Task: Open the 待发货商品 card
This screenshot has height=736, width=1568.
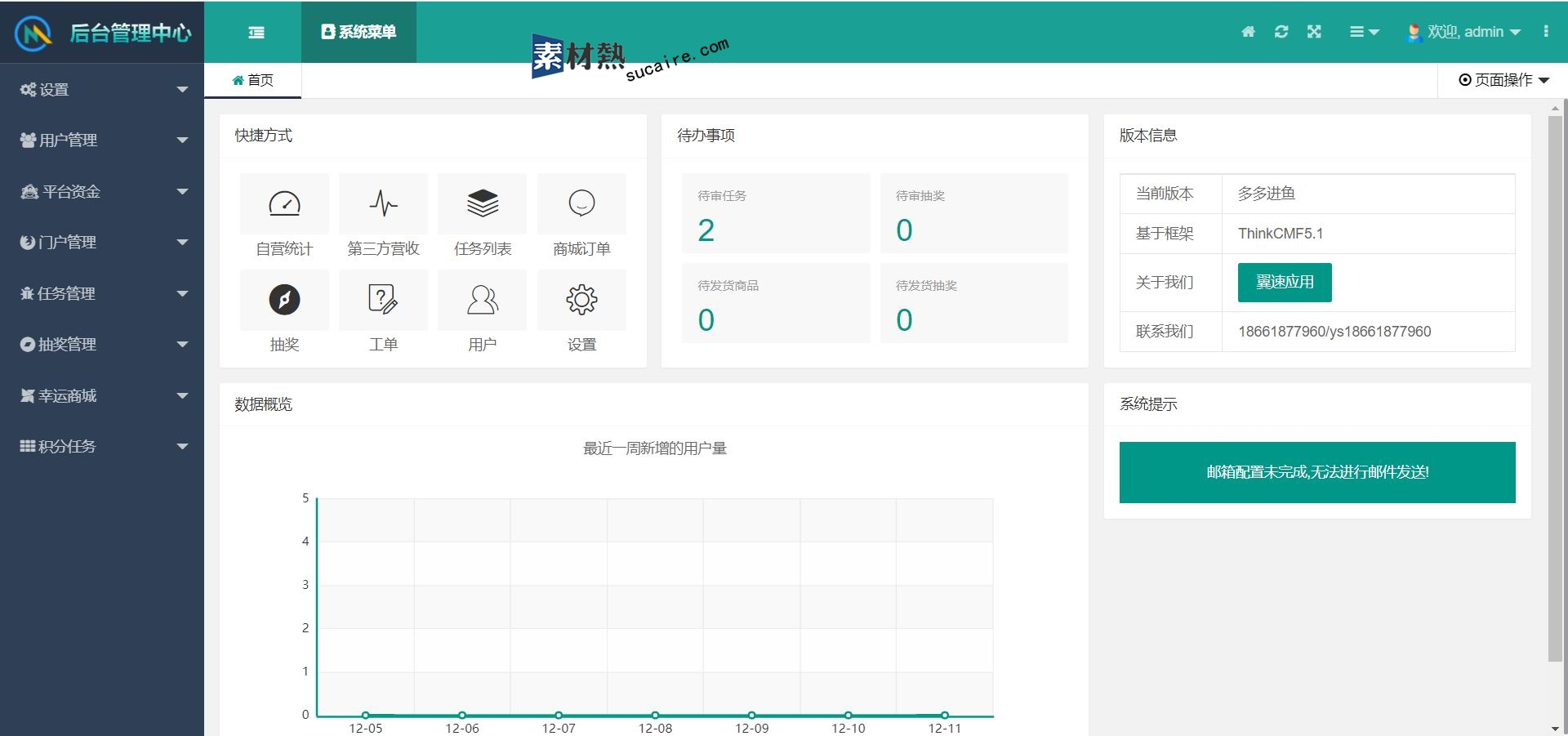Action: [x=776, y=303]
